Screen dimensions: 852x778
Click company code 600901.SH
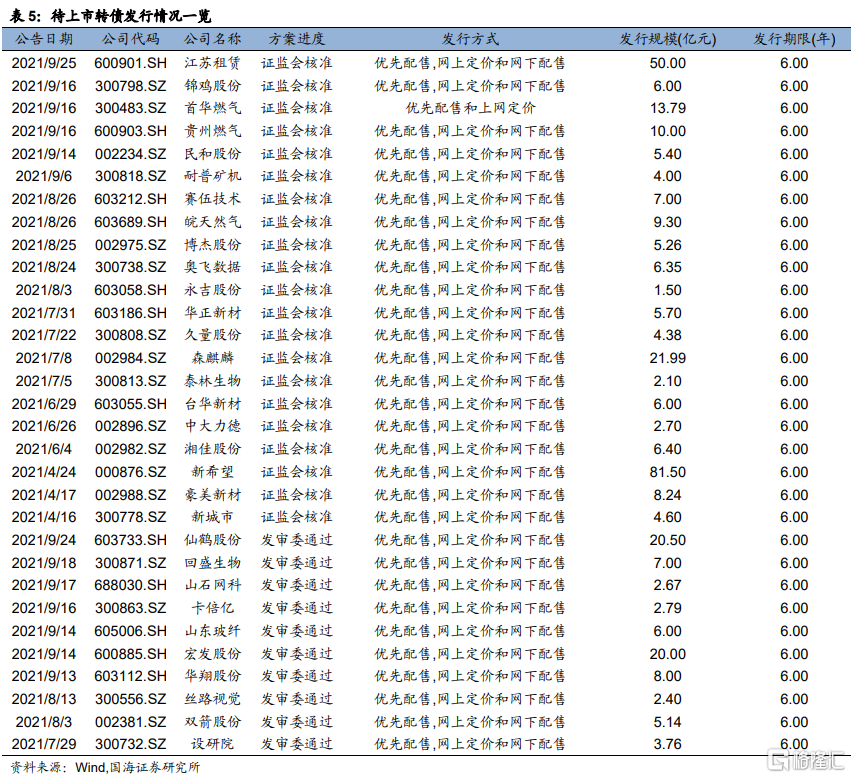(130, 62)
